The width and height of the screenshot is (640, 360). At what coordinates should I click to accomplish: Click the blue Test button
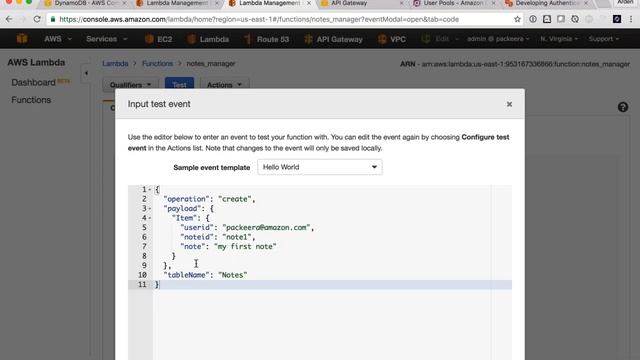click(179, 84)
